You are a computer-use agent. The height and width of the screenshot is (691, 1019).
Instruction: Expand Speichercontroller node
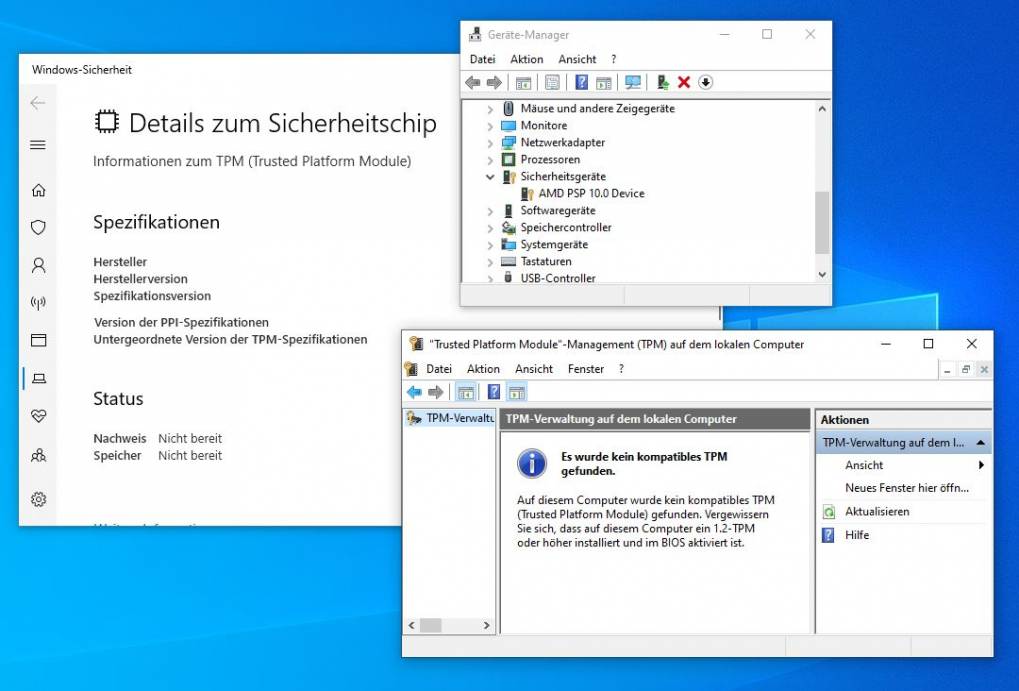[490, 228]
